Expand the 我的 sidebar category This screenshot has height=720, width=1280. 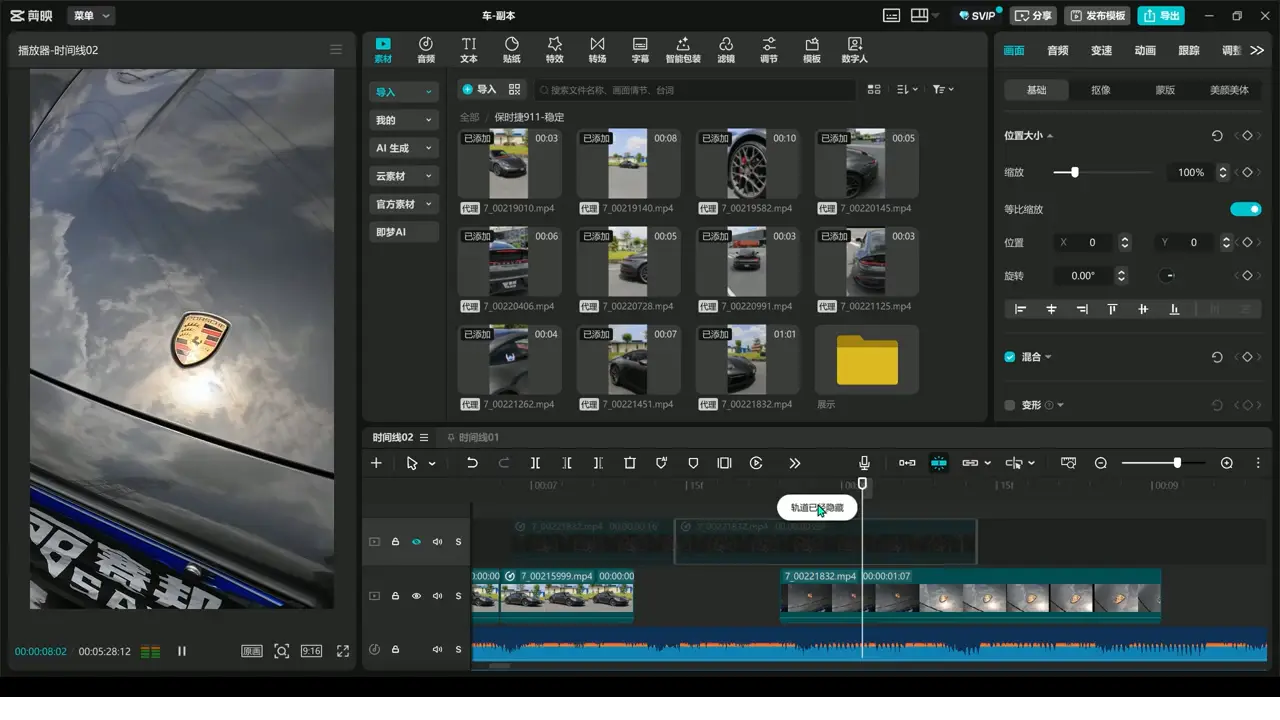[404, 120]
